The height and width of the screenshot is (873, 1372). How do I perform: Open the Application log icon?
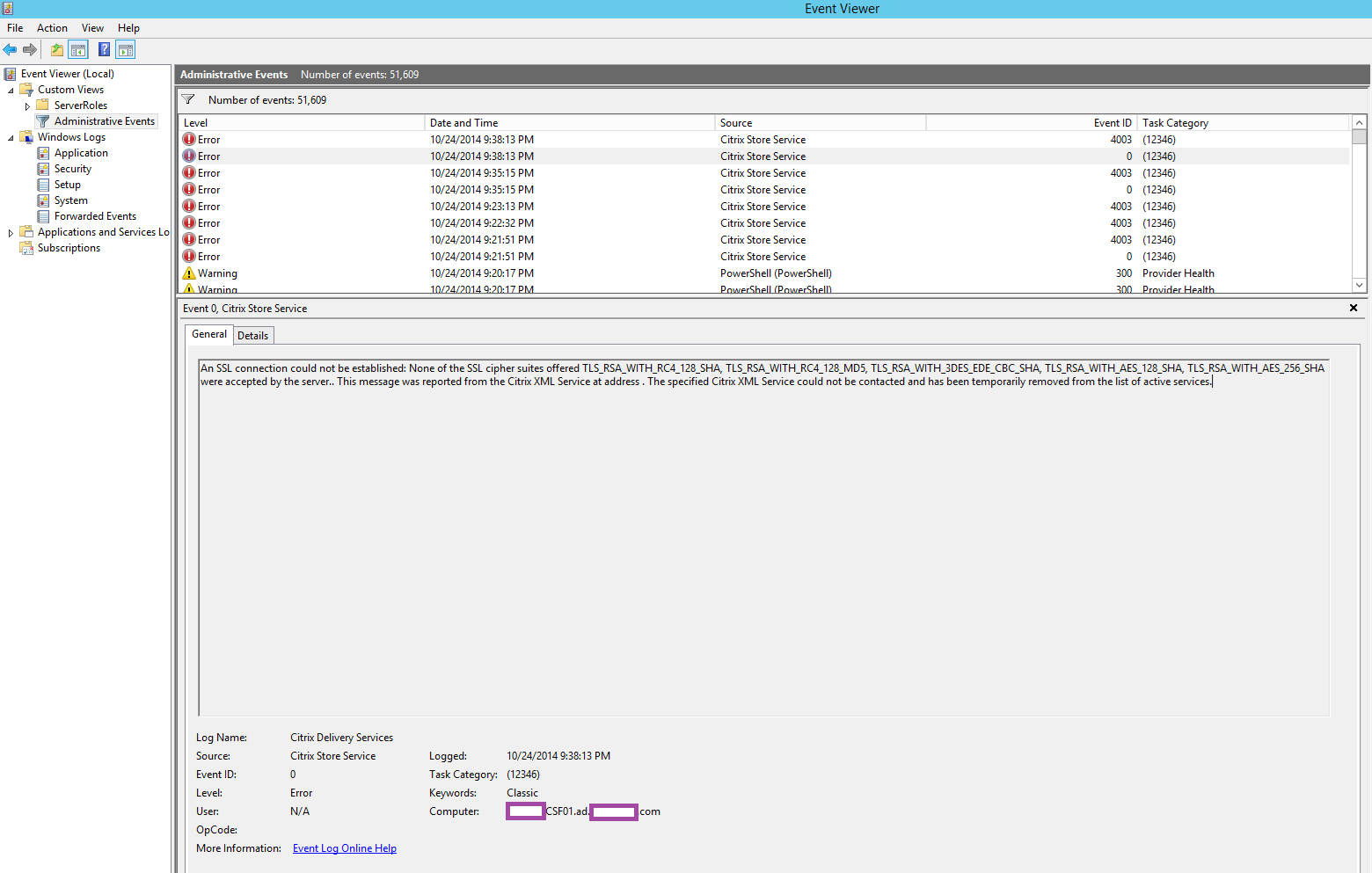(x=43, y=153)
